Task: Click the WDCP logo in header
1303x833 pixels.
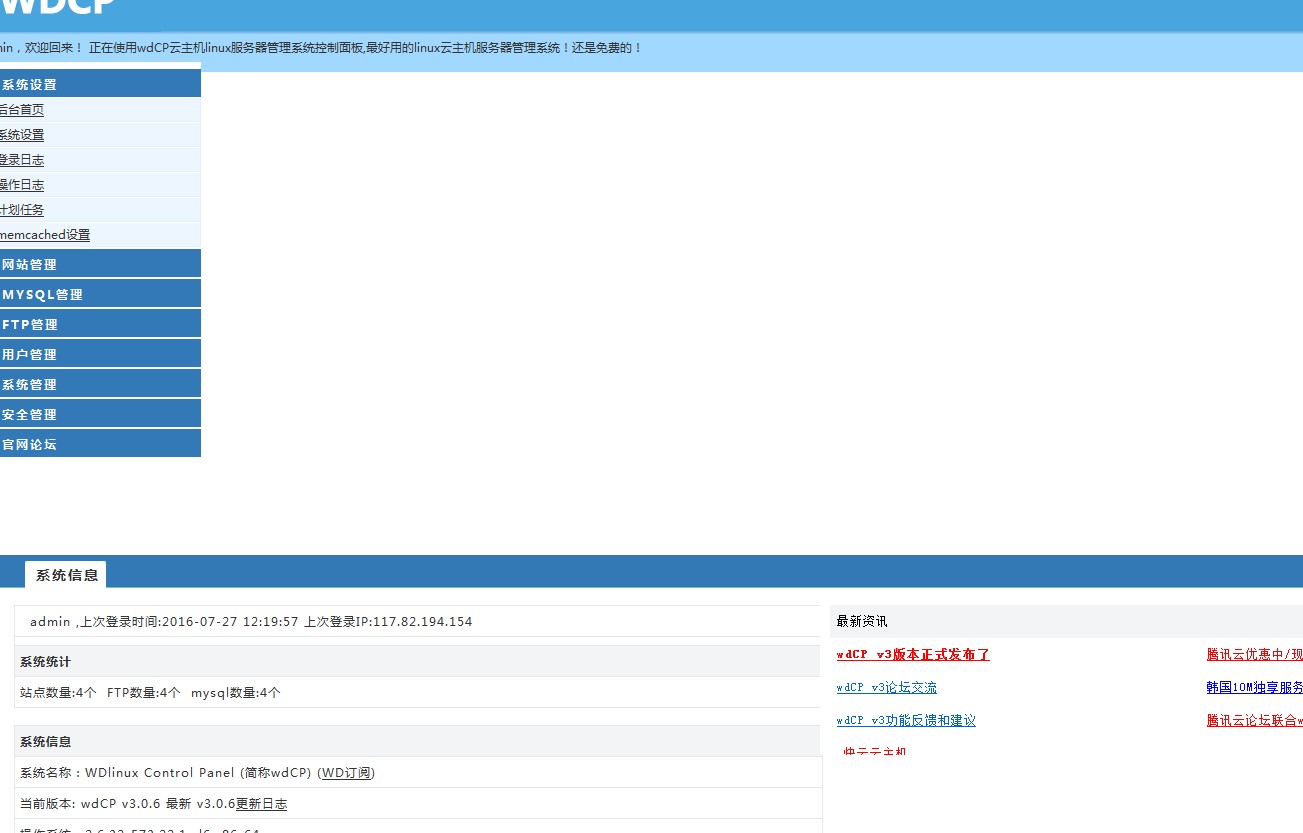Action: [x=56, y=9]
